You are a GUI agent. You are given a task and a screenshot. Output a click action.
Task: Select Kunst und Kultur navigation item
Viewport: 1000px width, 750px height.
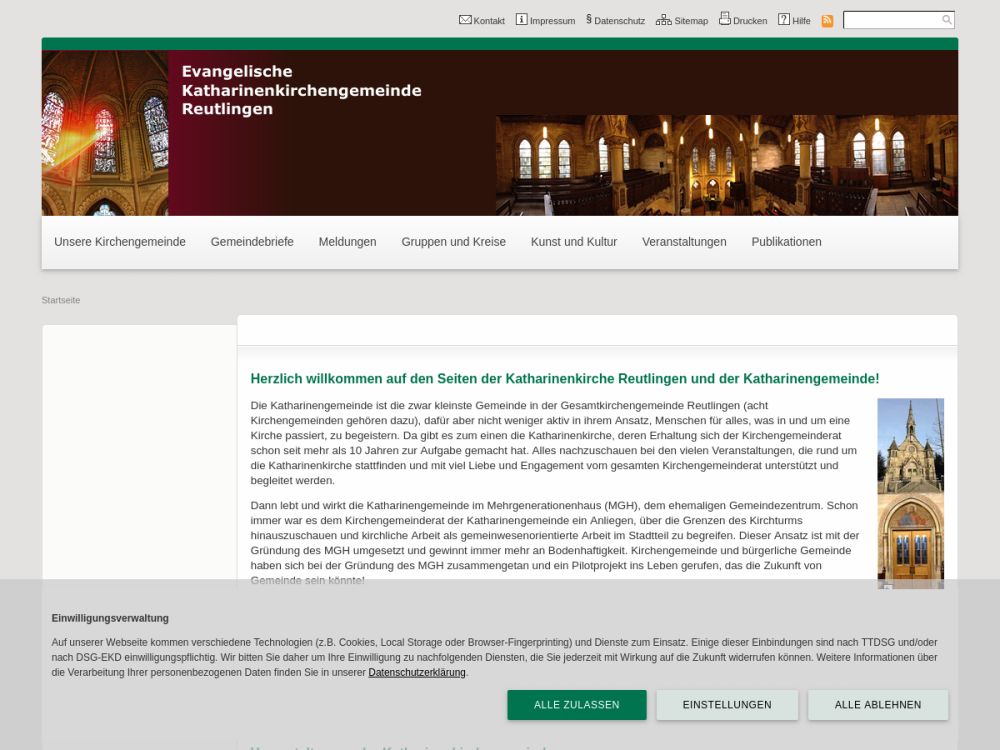click(573, 242)
